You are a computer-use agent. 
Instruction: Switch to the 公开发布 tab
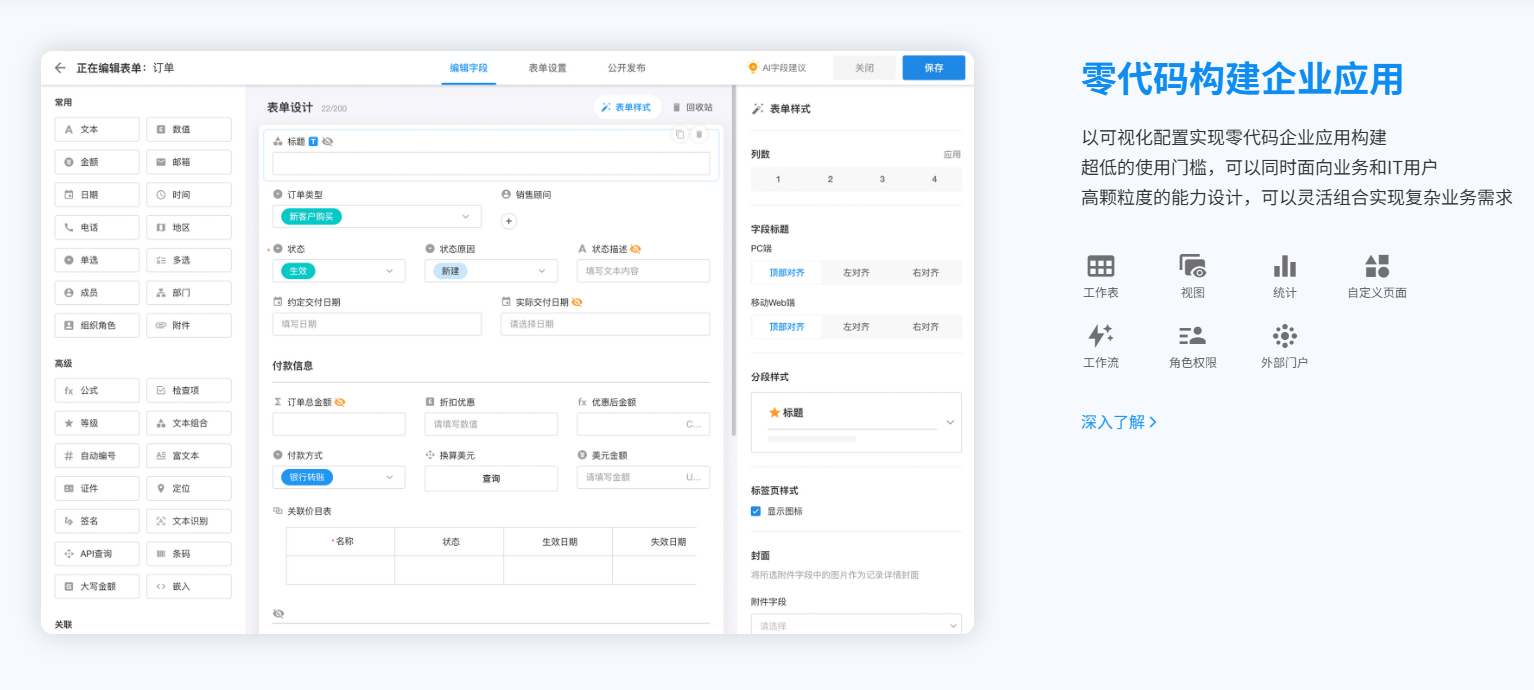[x=626, y=68]
